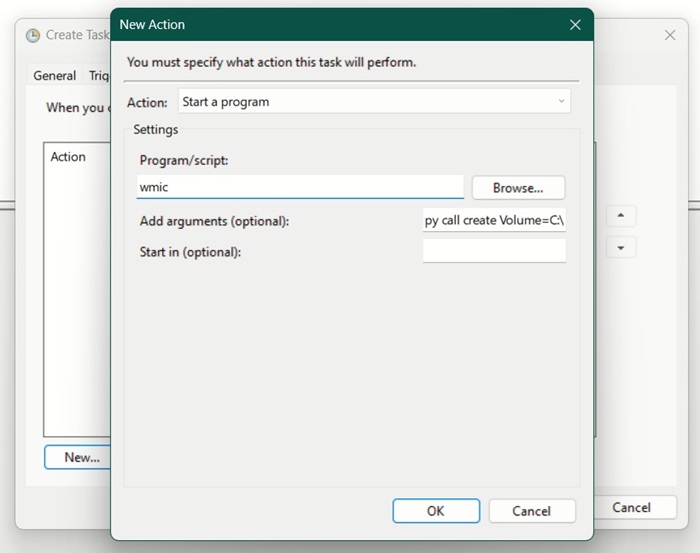This screenshot has height=553, width=700.
Task: Click the Settings group label
Action: [155, 129]
